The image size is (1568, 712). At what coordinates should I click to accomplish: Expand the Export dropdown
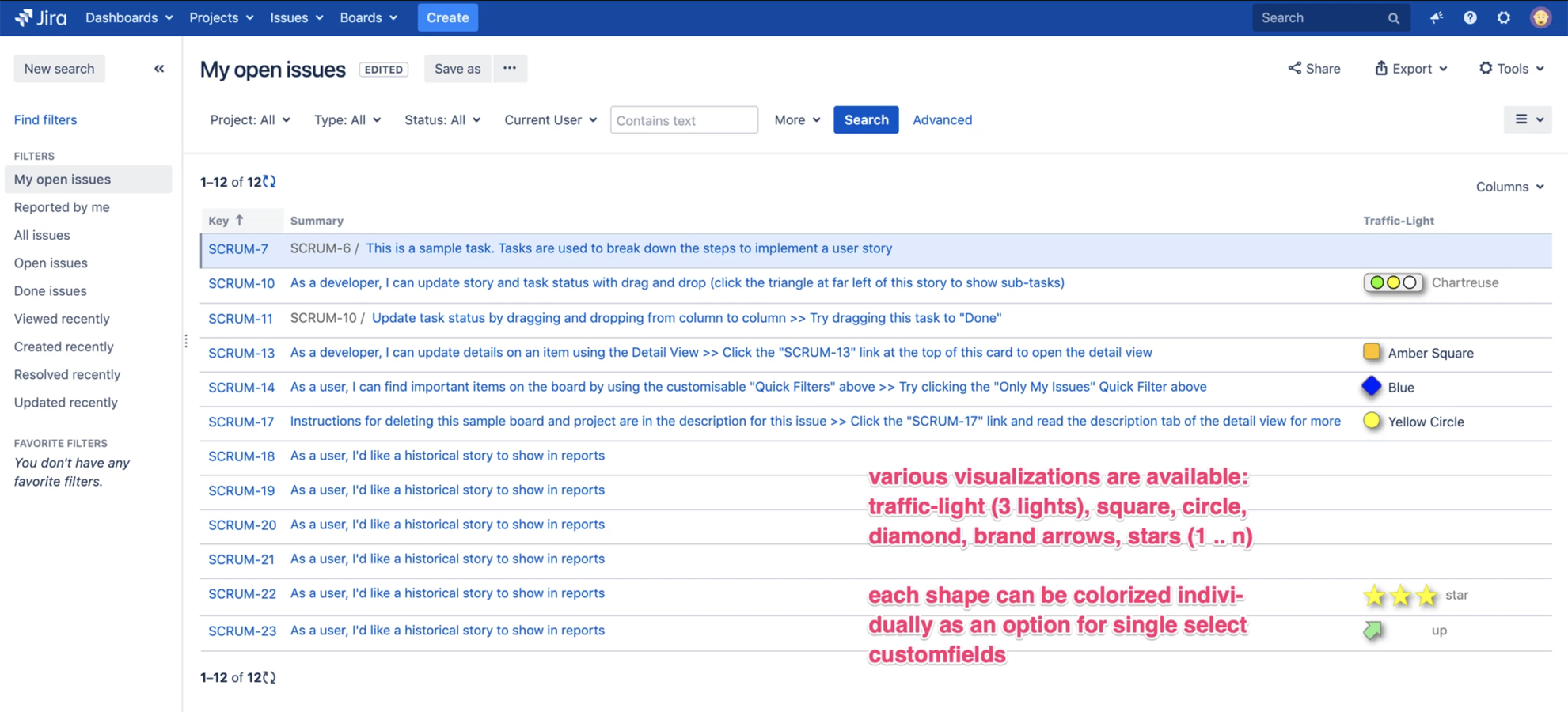[1411, 69]
